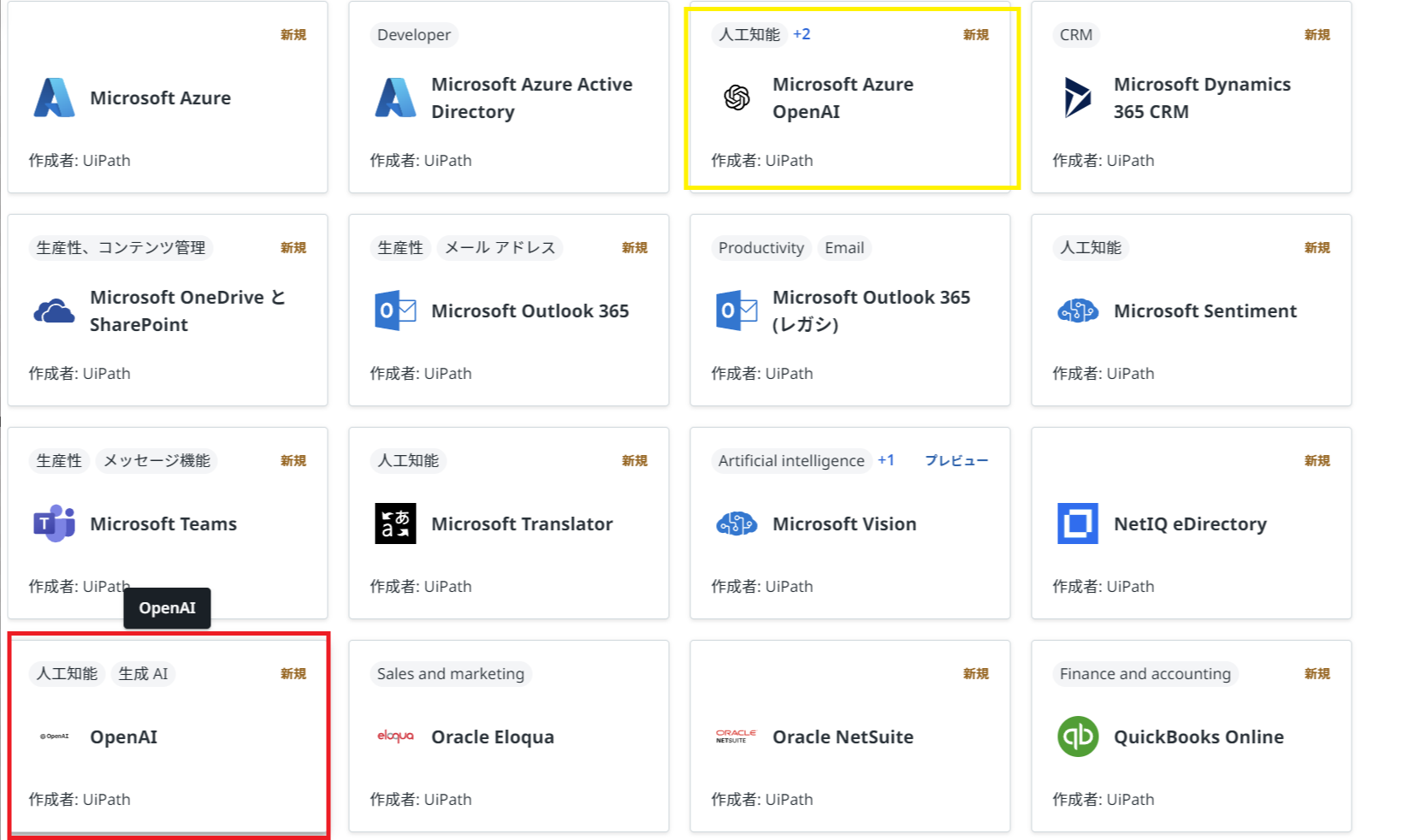Click the "OpenAI" title in the OpenAI card

[124, 736]
